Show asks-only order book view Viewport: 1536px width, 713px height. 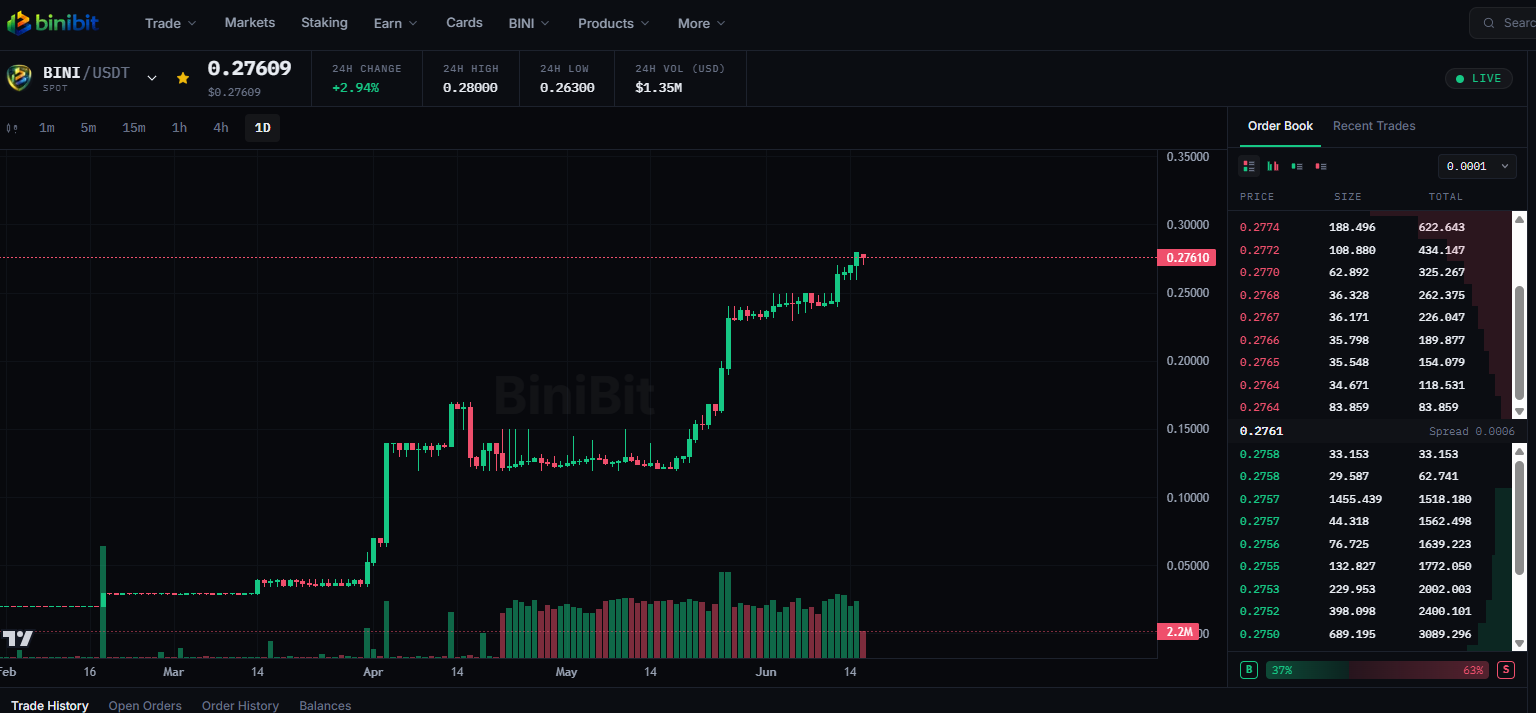[x=1321, y=166]
